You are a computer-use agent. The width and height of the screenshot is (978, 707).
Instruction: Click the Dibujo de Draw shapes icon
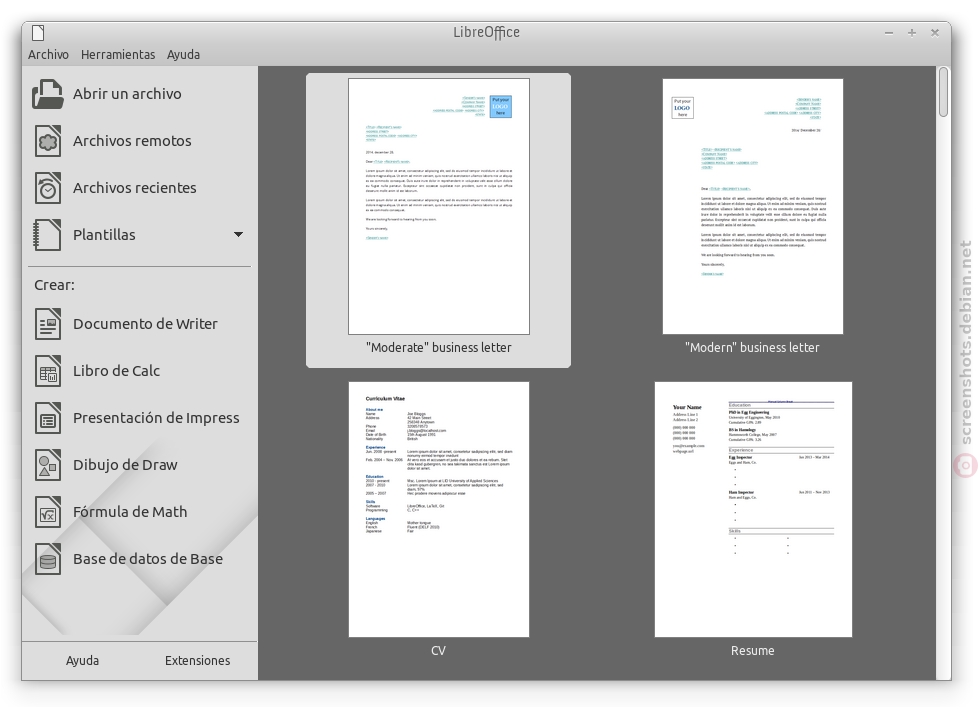click(x=48, y=465)
